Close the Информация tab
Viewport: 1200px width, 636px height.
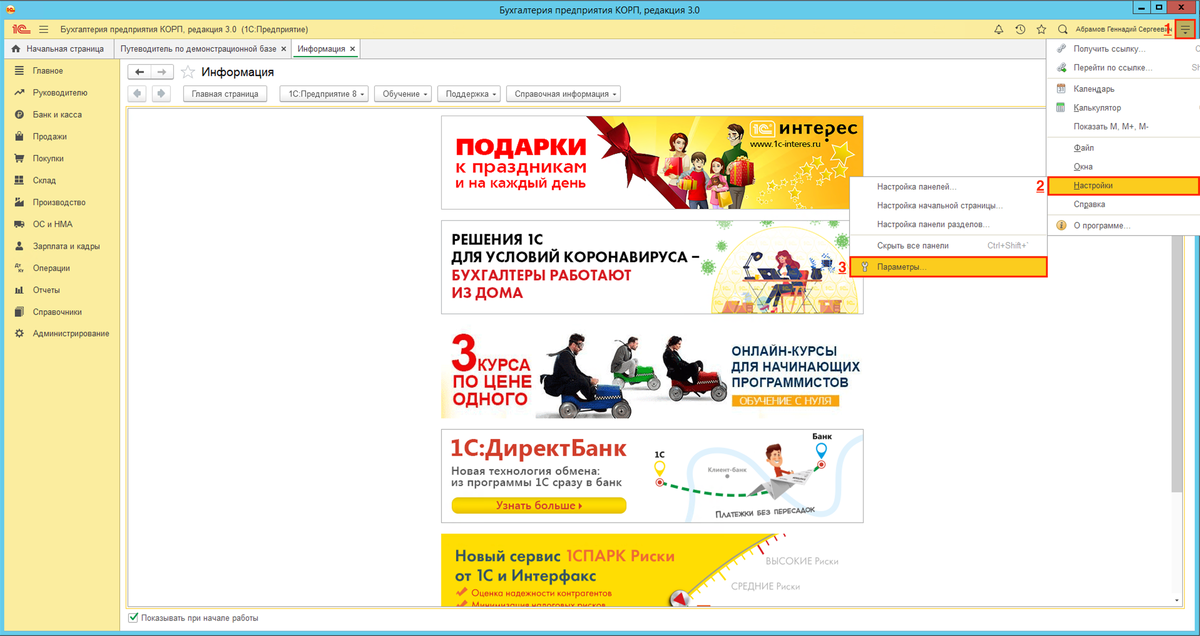tap(352, 48)
